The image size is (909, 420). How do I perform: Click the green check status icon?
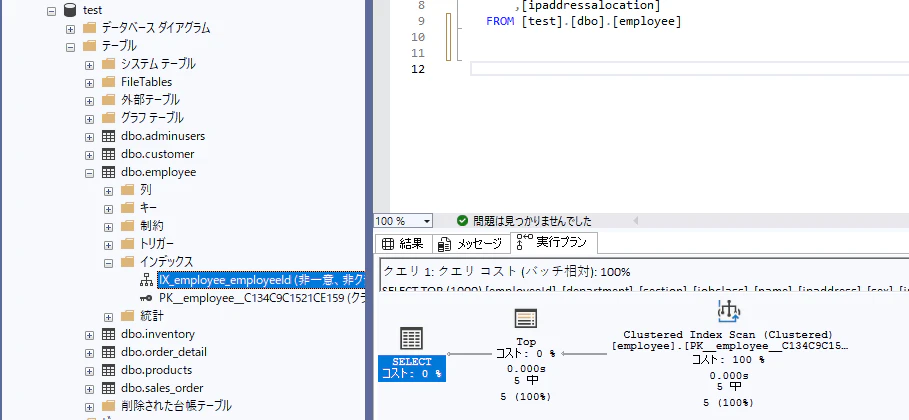point(462,221)
